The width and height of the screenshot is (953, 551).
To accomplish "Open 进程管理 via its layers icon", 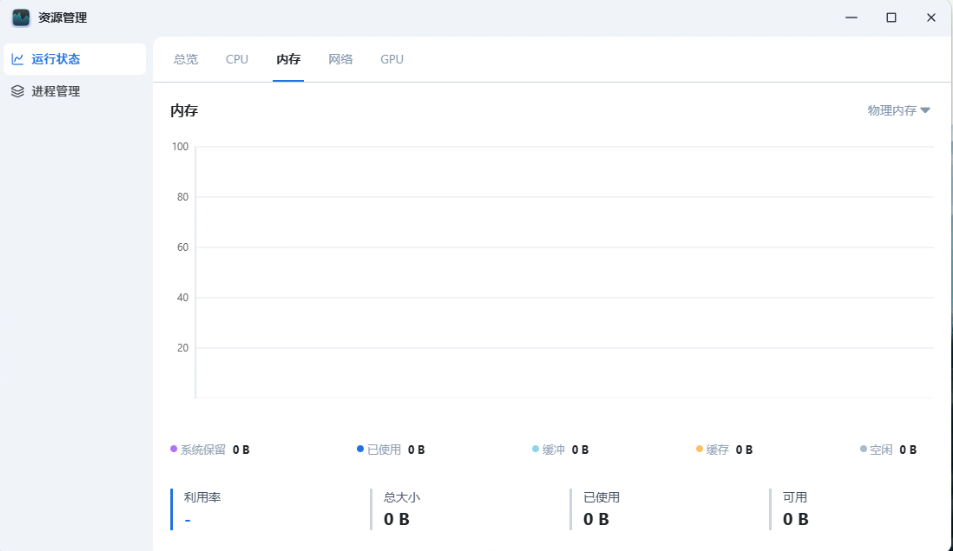I will click(17, 91).
